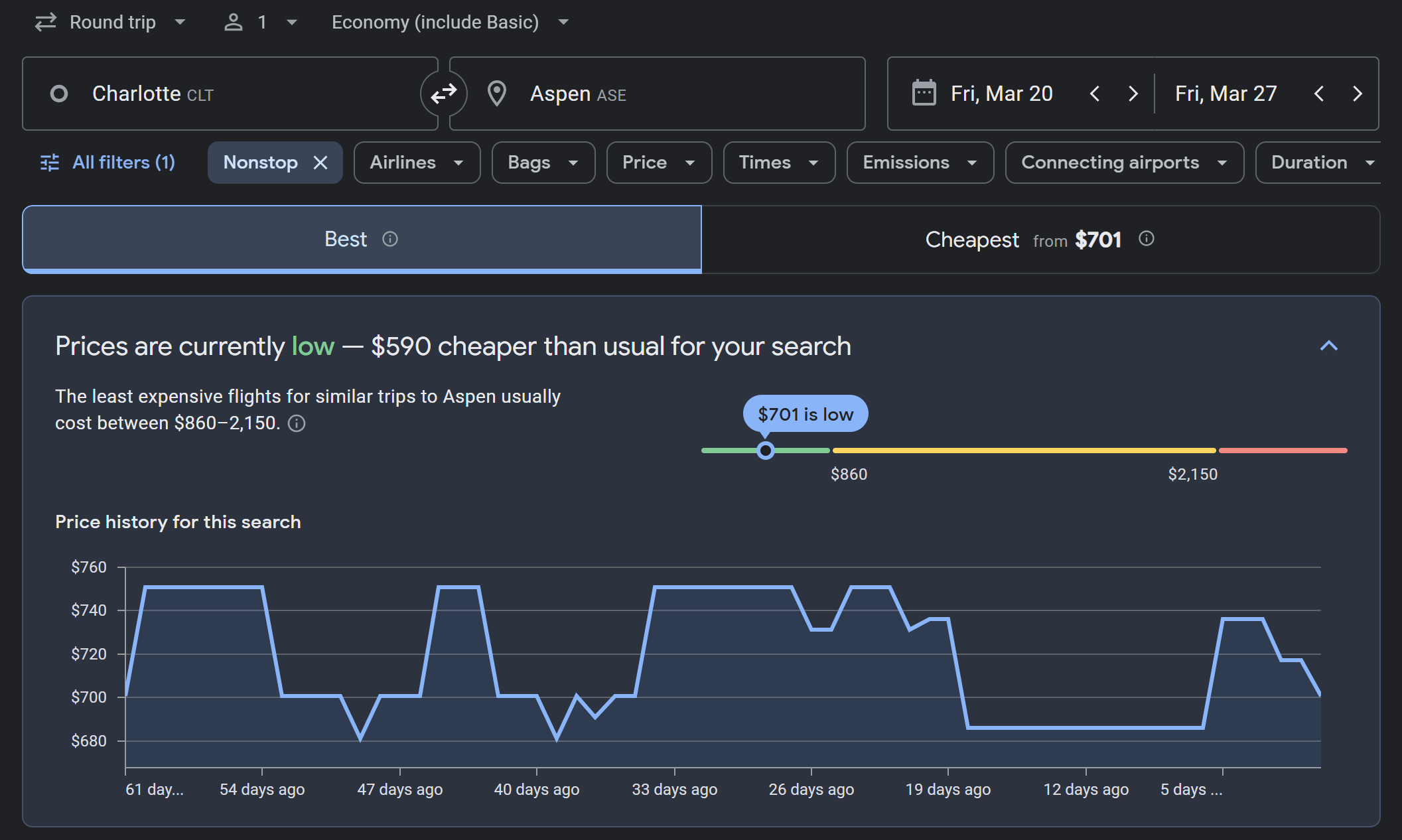Open the Emissions filter dropdown
Screen dimensions: 1402x840
(x=920, y=163)
